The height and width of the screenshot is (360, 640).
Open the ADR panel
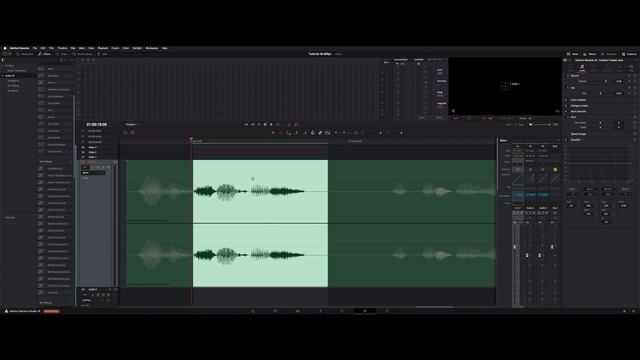tap(102, 54)
